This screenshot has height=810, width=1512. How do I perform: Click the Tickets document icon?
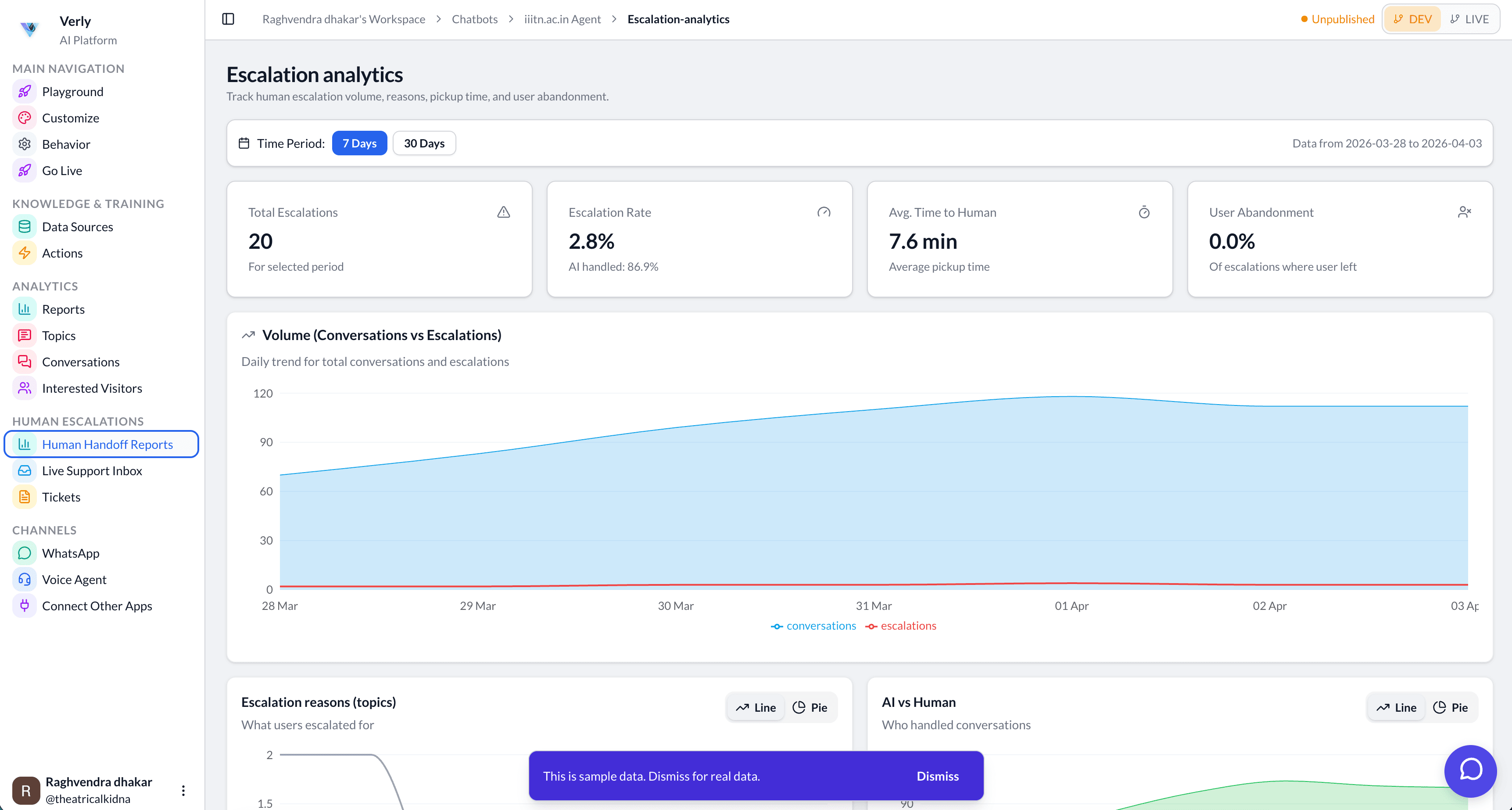(24, 497)
